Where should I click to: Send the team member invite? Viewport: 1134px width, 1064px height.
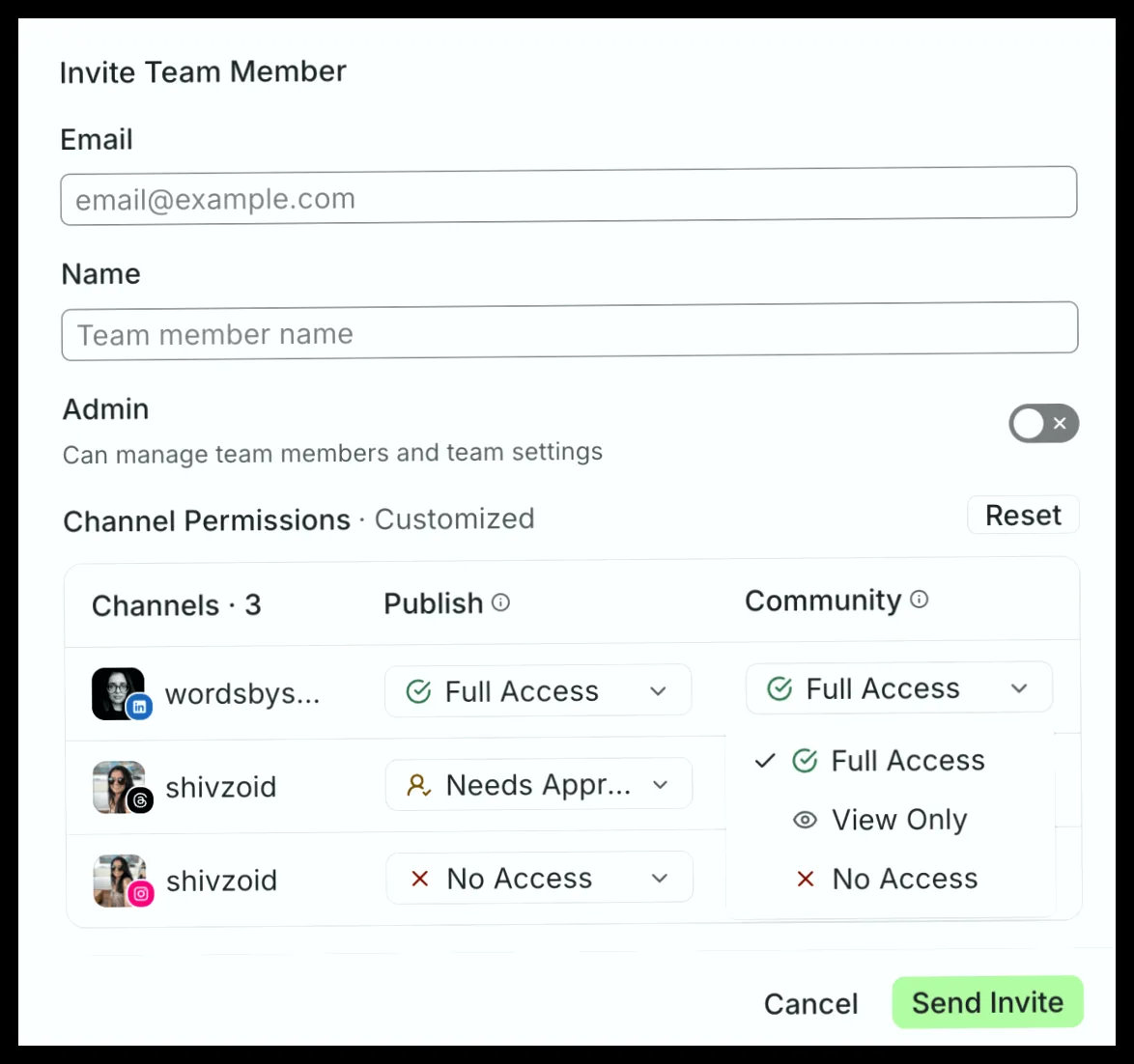coord(987,1002)
